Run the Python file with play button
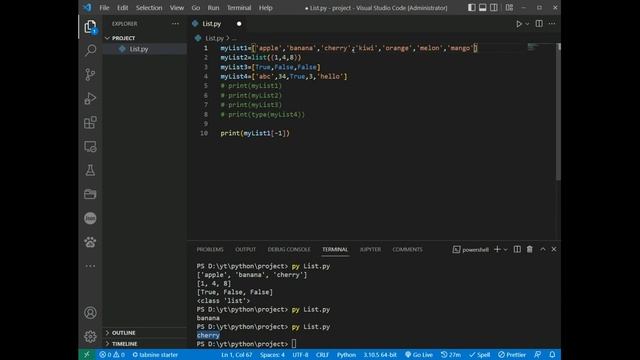The width and height of the screenshot is (640, 360). 519,24
